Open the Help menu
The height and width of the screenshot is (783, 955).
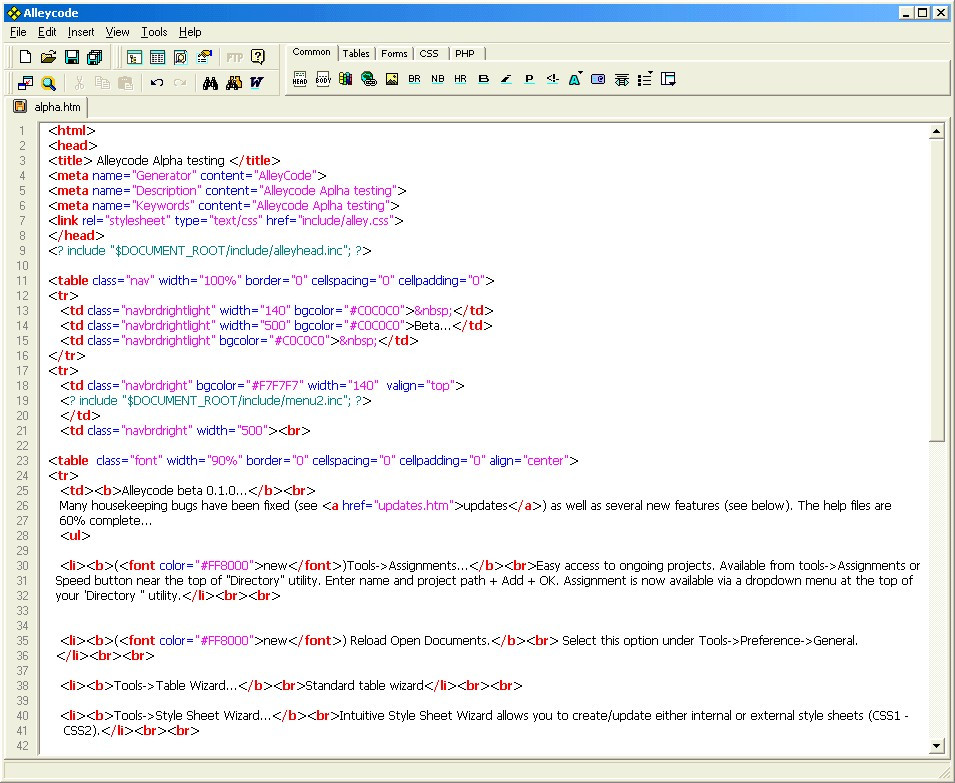pos(190,32)
